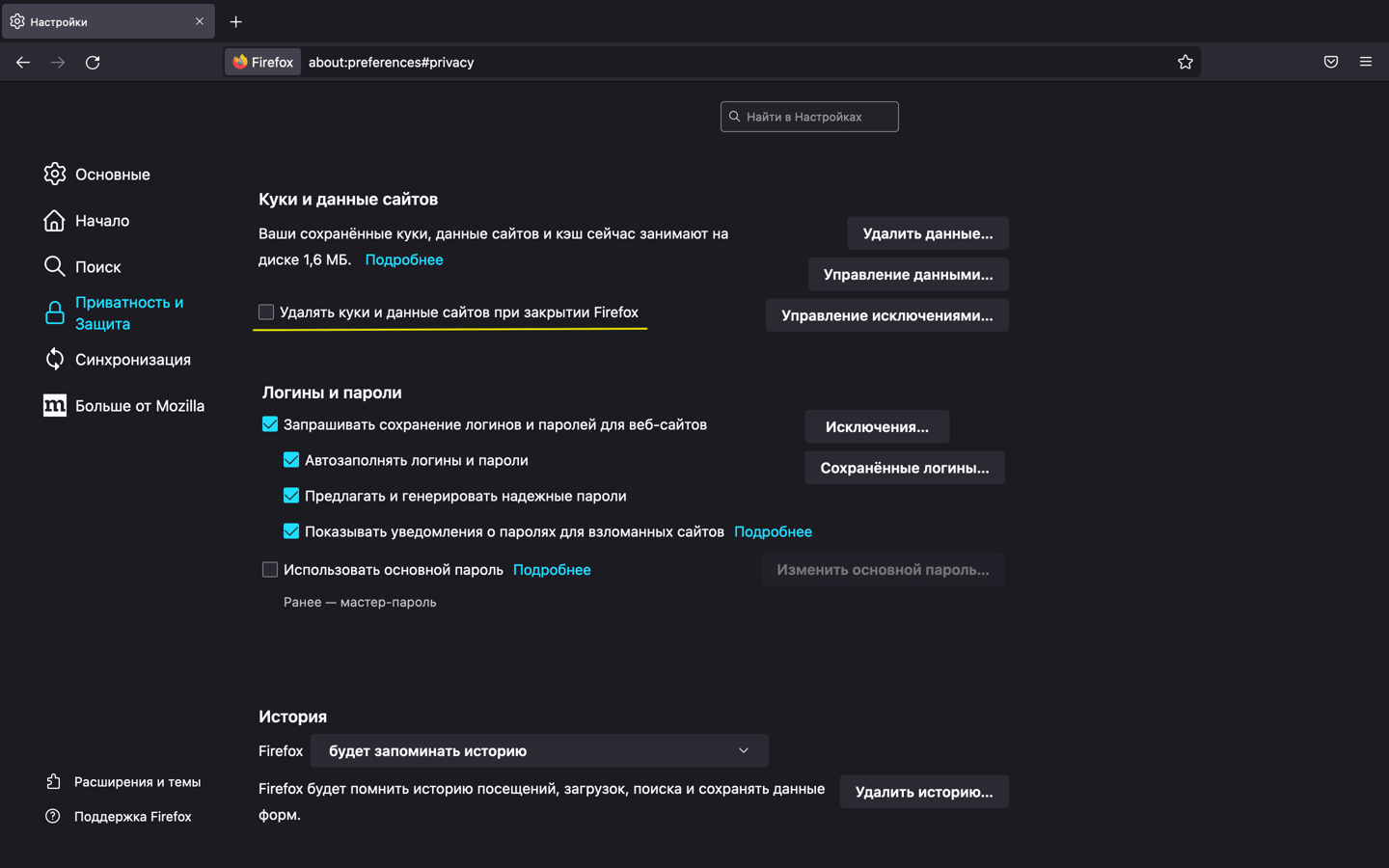
Task: Toggle breached-site password notifications checkbox
Action: click(291, 531)
